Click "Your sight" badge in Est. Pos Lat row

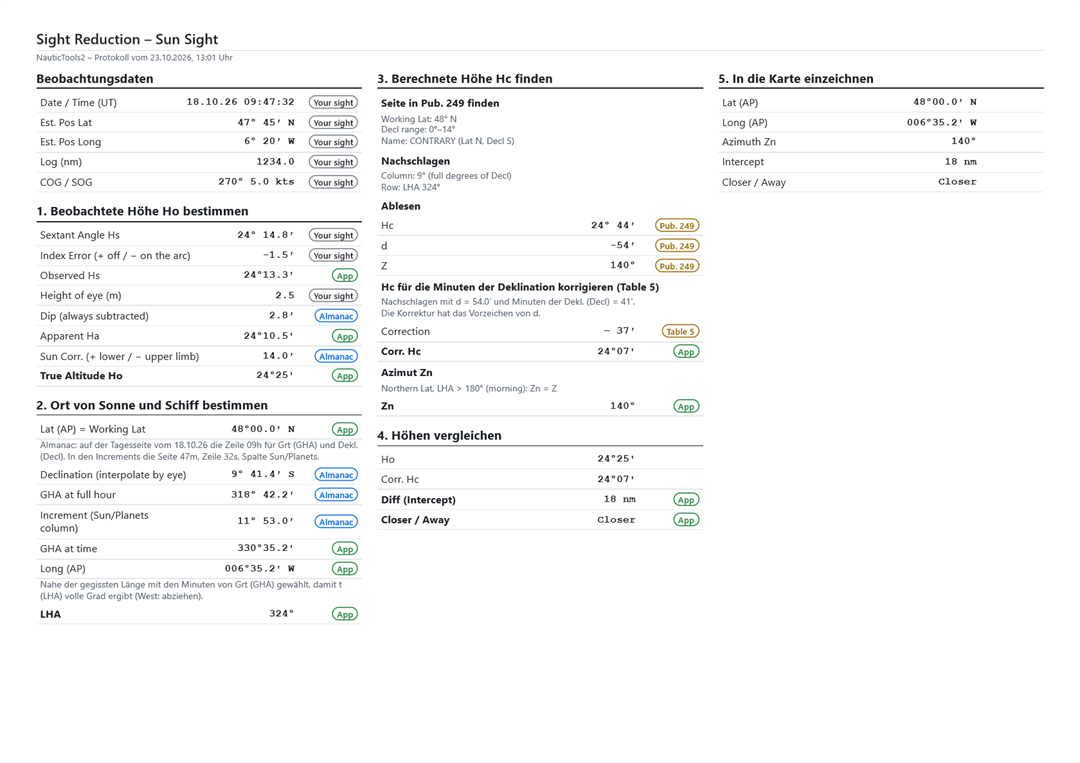[333, 123]
